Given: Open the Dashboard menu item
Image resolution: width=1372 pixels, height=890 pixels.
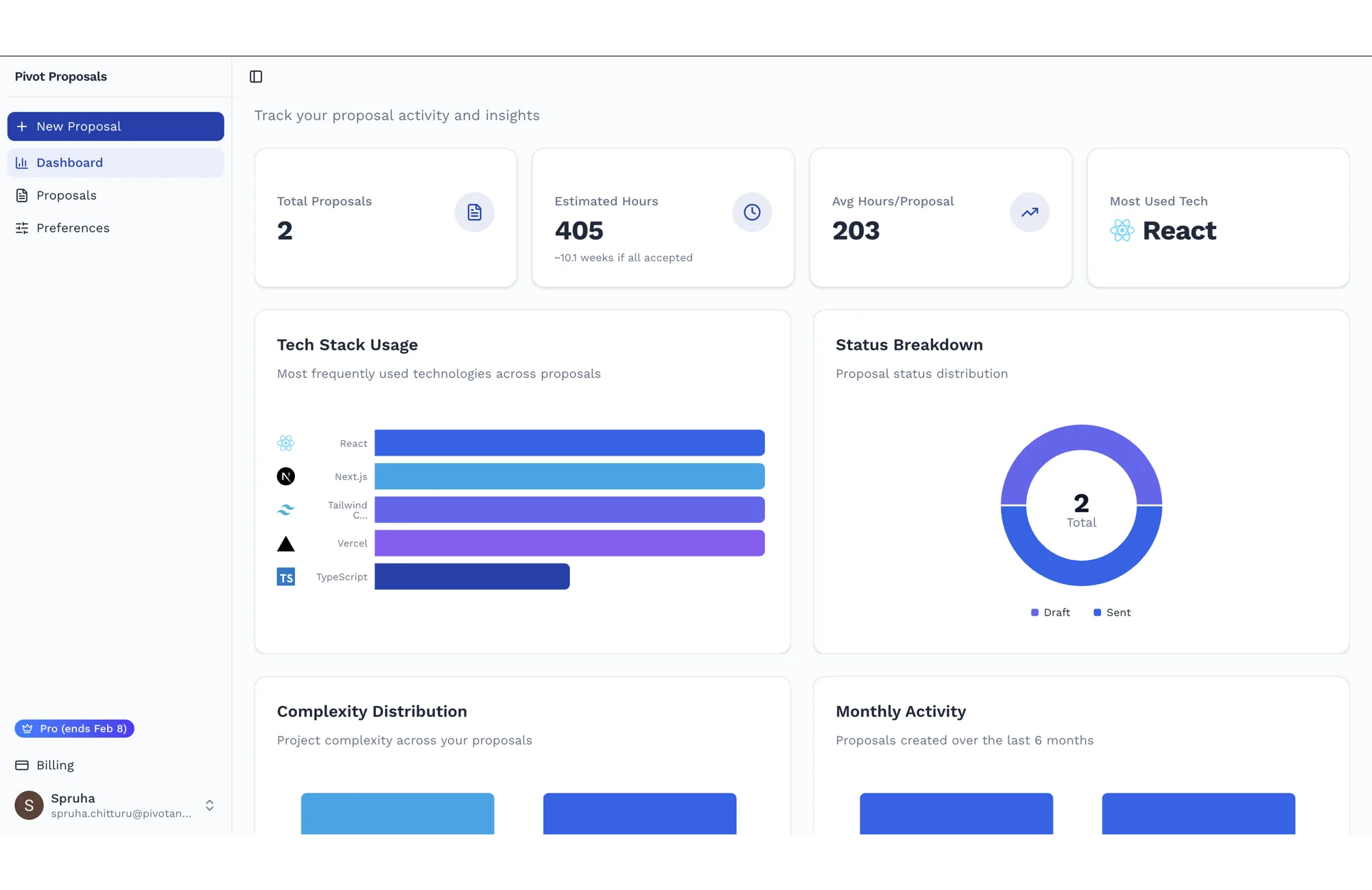Looking at the screenshot, I should click(115, 163).
